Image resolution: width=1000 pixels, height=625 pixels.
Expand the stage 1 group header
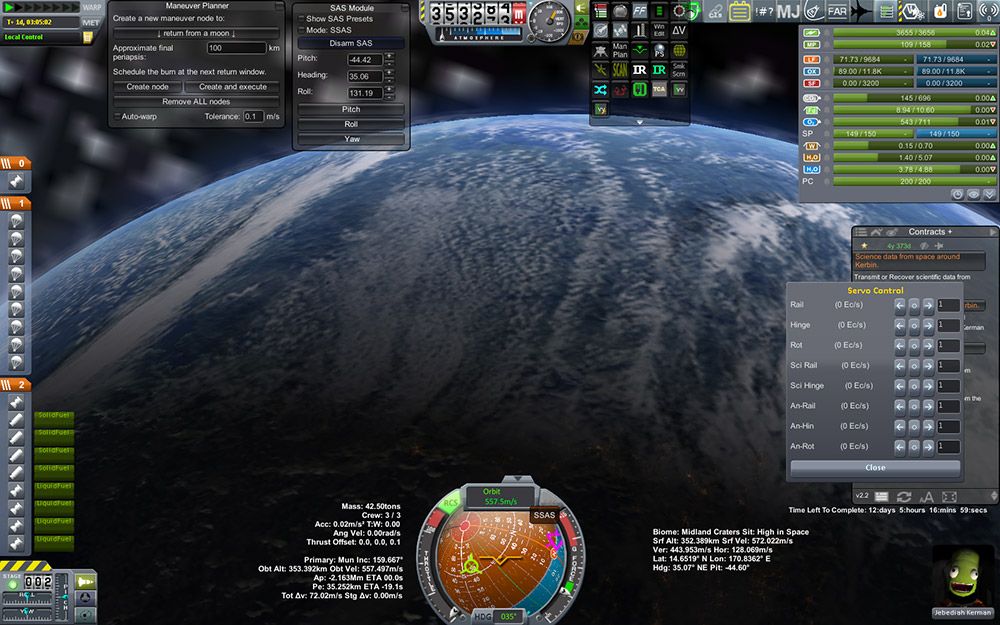tap(15, 203)
